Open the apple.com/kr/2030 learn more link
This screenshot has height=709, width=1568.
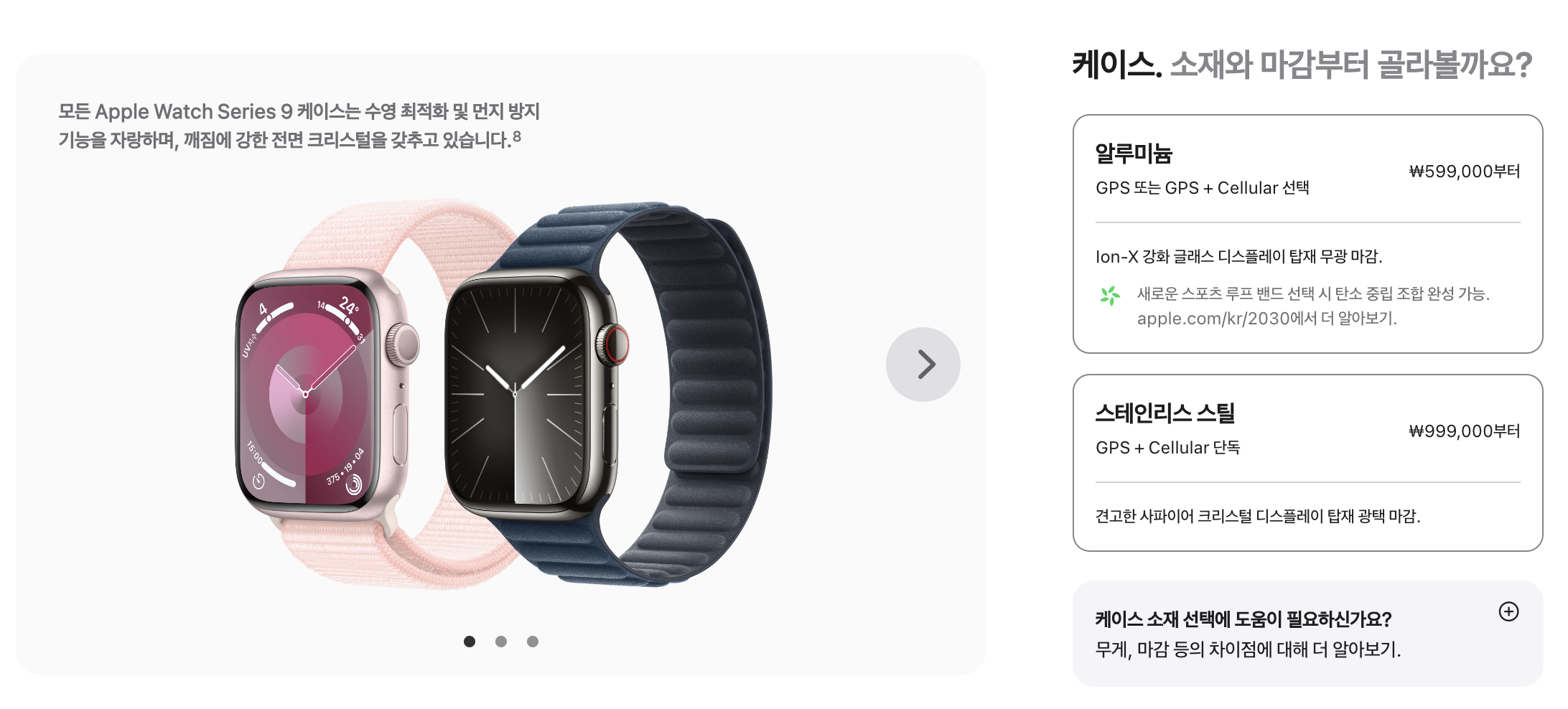pyautogui.click(x=1266, y=319)
